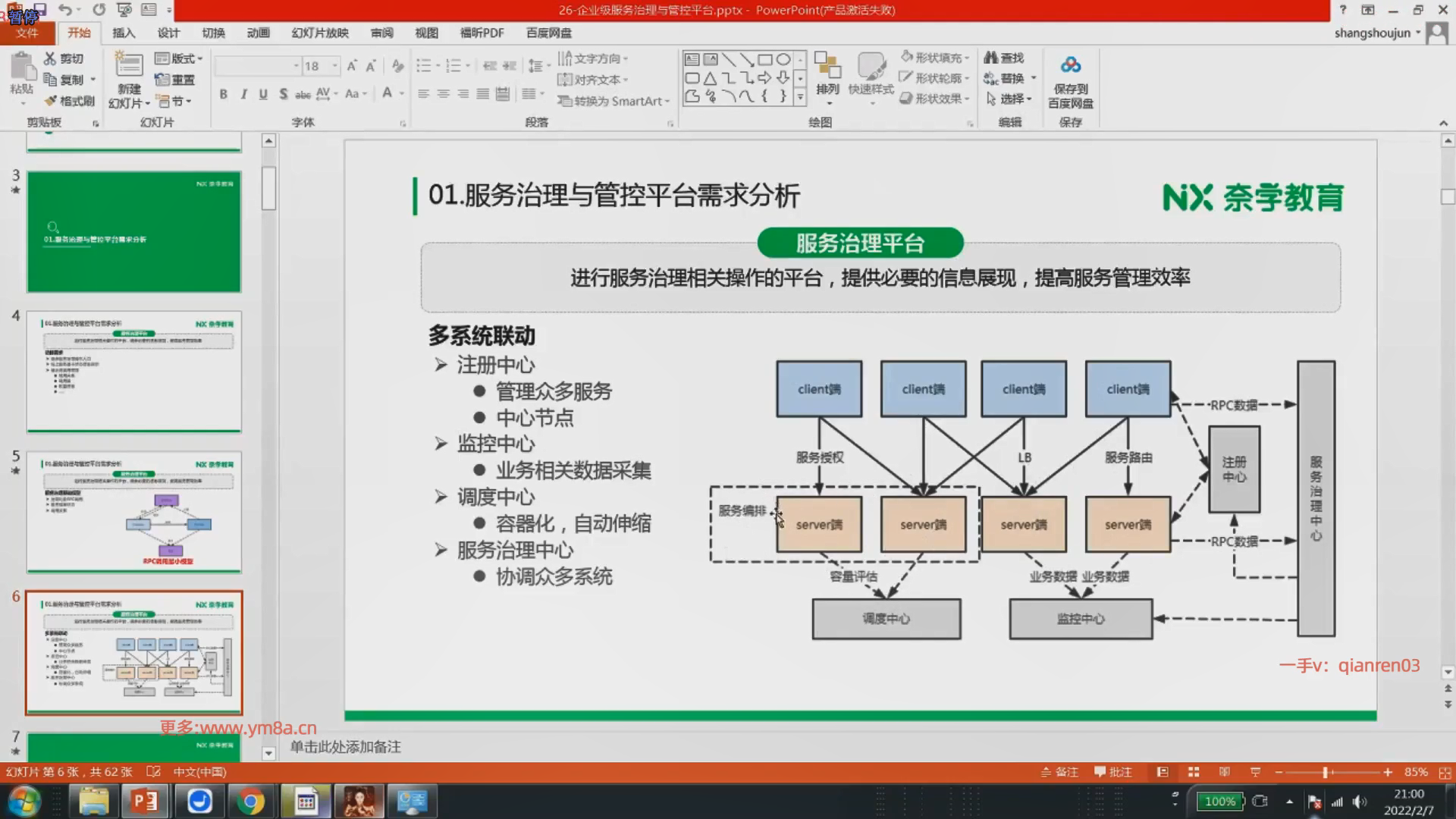This screenshot has height=819, width=1456.
Task: Click Convert to SmartArt (转换为 SmartArt) button
Action: tap(614, 101)
